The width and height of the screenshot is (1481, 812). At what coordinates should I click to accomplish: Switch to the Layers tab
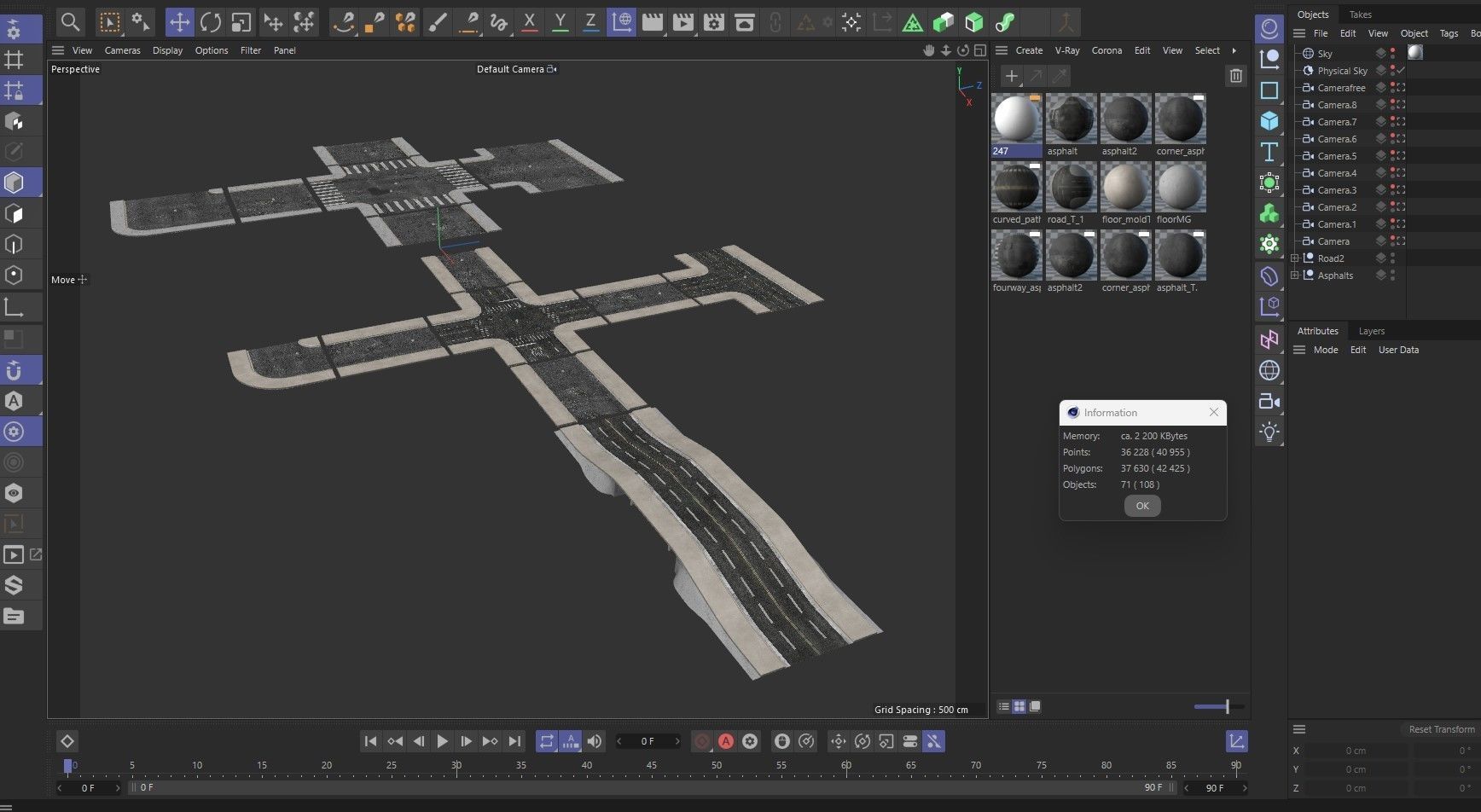1372,331
